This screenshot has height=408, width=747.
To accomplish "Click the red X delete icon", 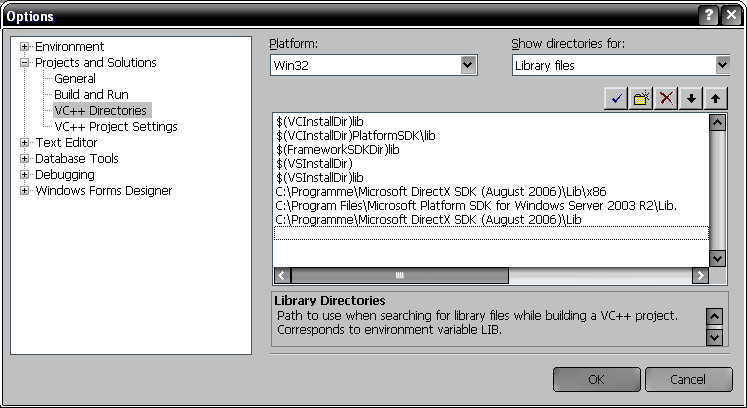I will (666, 98).
